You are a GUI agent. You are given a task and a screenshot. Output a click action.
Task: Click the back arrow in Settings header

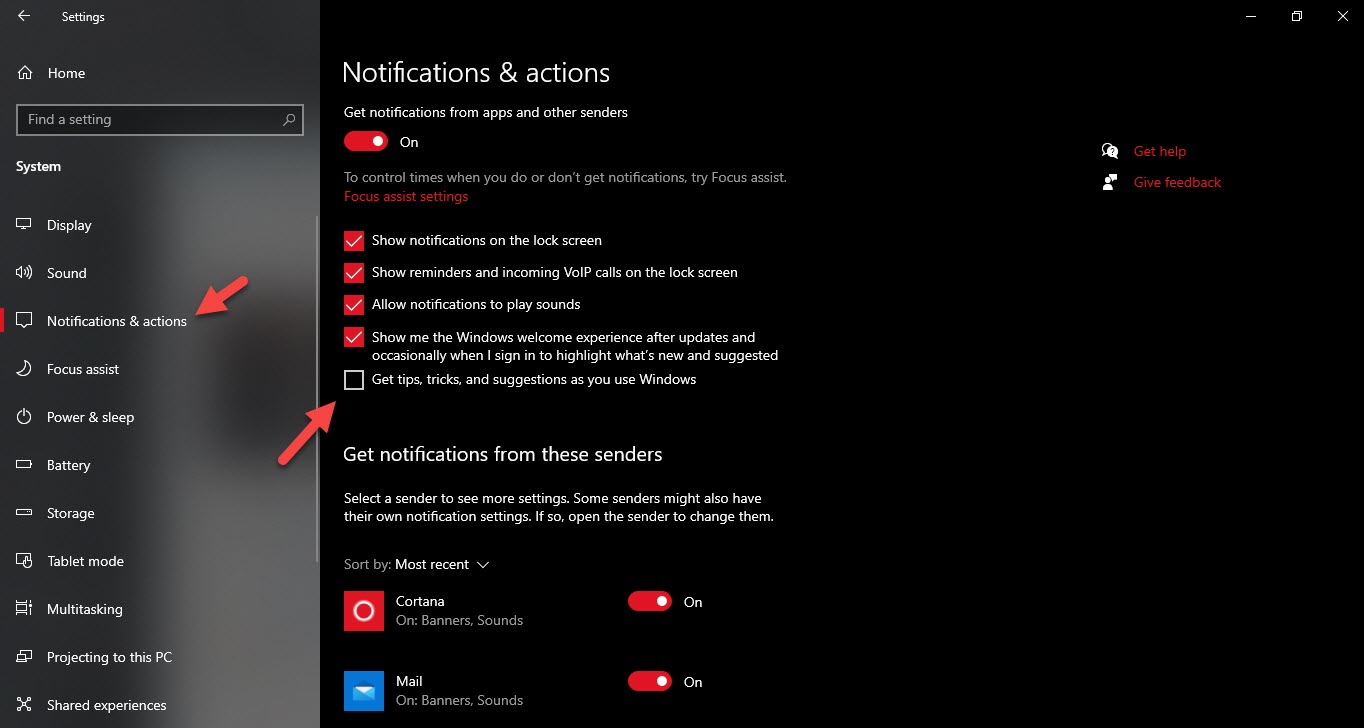click(x=24, y=16)
